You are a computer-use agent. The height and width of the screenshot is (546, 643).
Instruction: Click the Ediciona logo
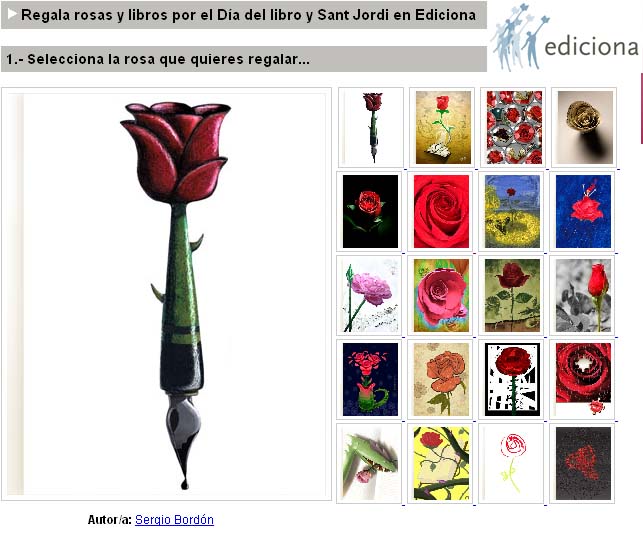click(565, 38)
